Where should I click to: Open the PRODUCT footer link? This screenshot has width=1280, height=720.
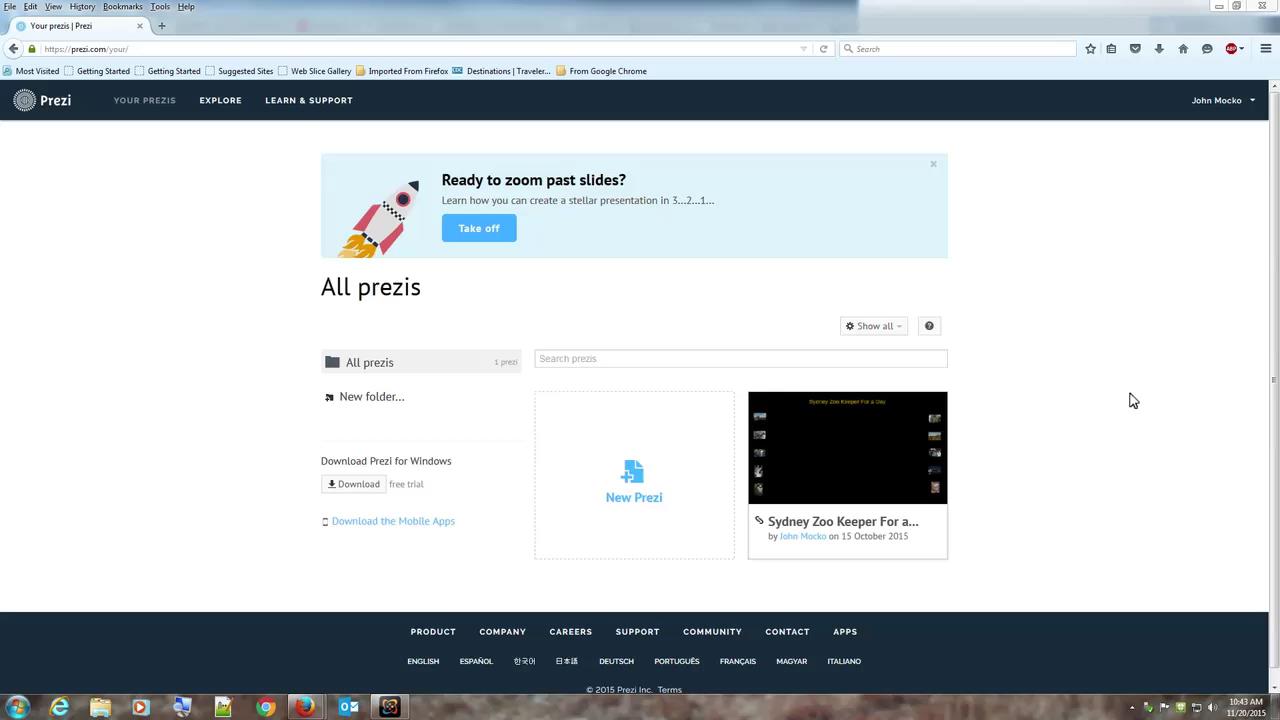click(x=433, y=632)
